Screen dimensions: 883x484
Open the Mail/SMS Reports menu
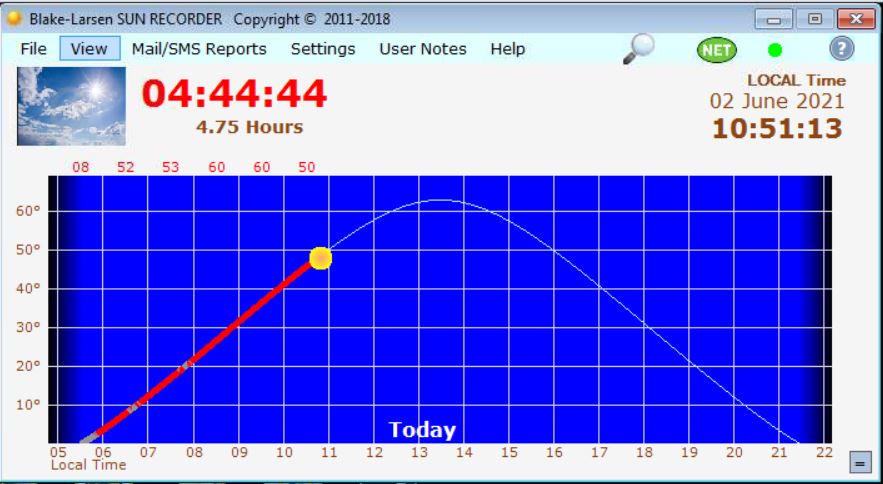click(199, 49)
